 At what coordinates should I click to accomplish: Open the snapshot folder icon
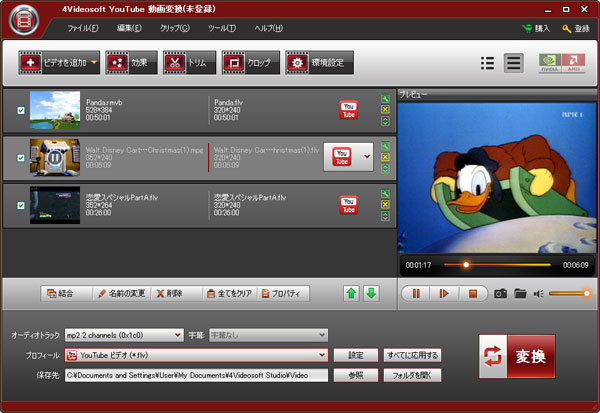tap(520, 294)
